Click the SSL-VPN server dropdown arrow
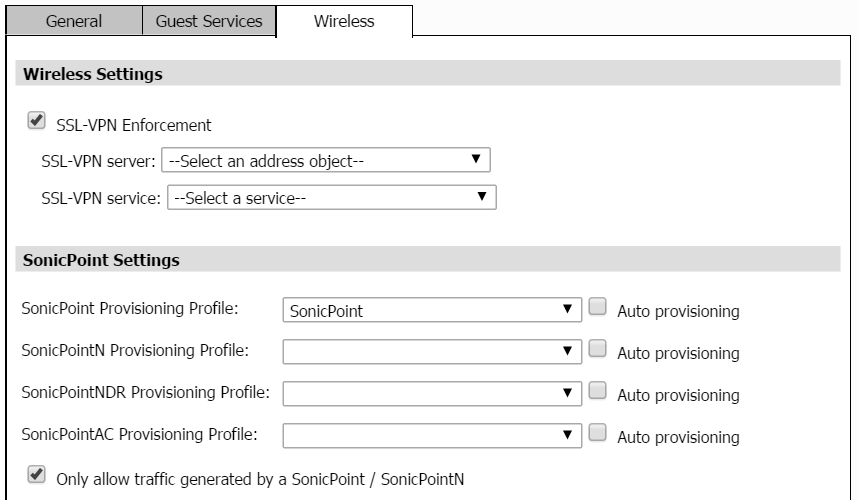The width and height of the screenshot is (858, 500). click(476, 159)
